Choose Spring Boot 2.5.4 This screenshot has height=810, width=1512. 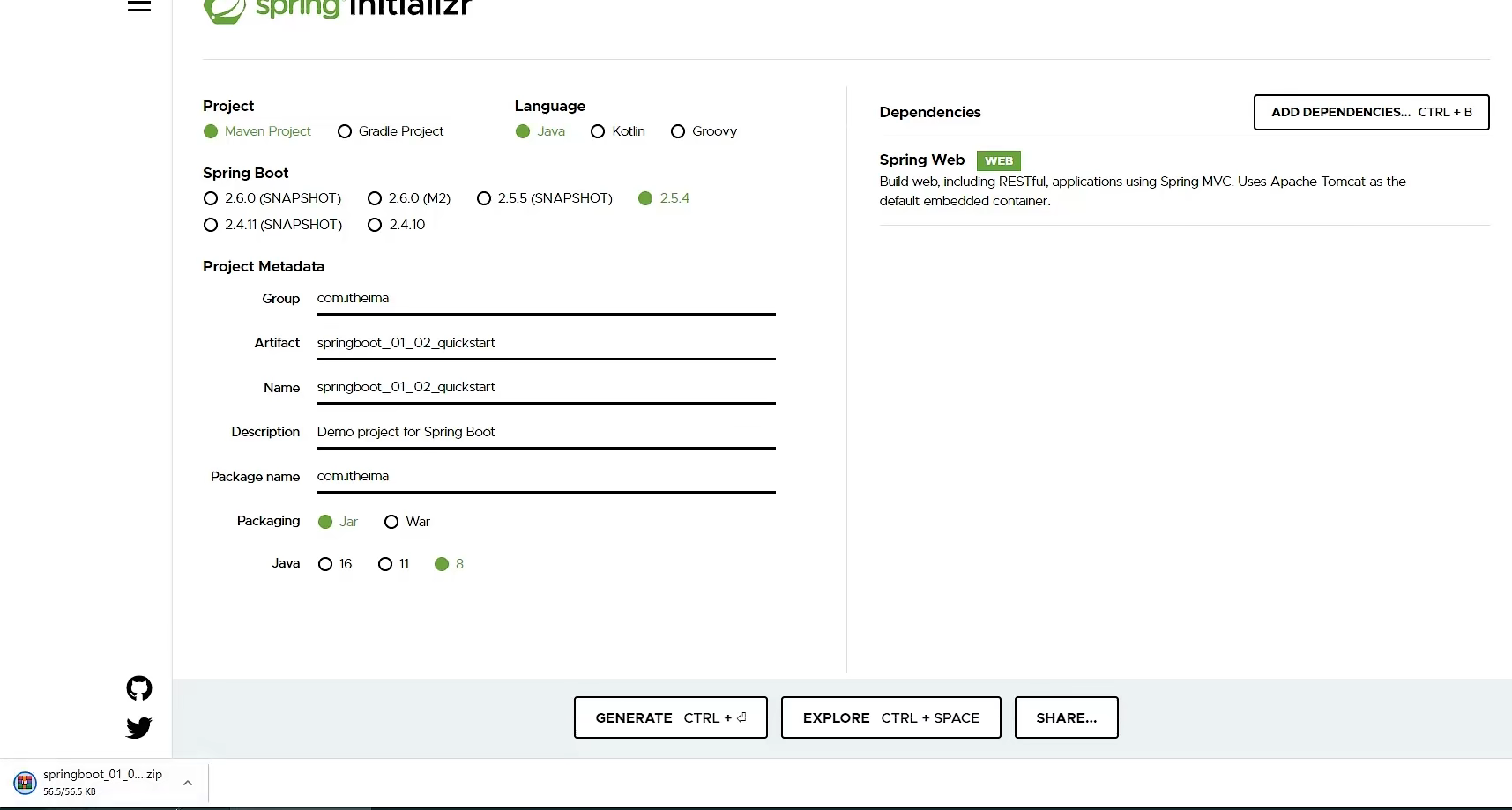(x=664, y=198)
